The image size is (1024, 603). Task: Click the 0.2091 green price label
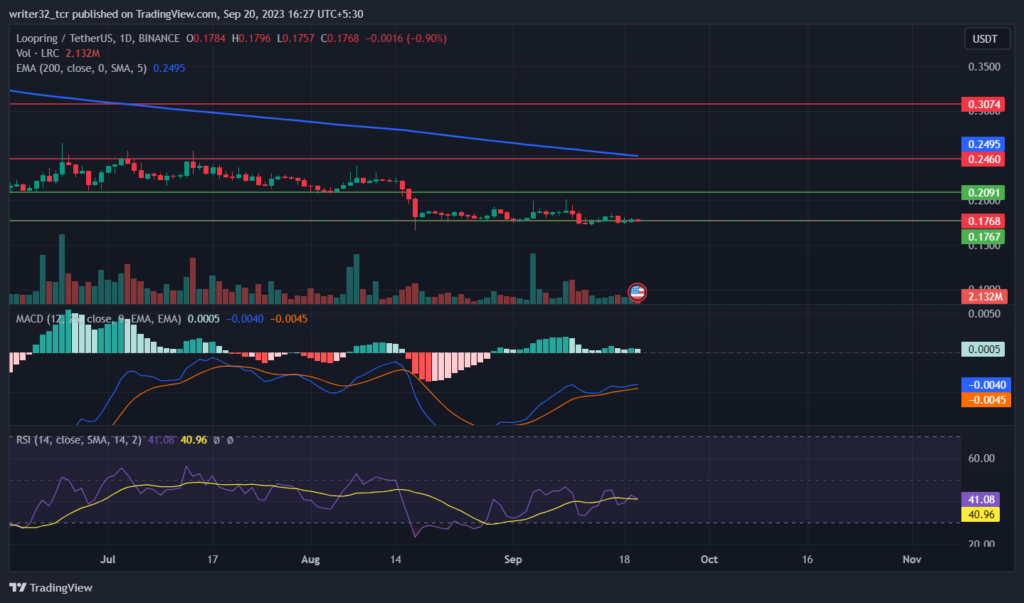(x=984, y=193)
